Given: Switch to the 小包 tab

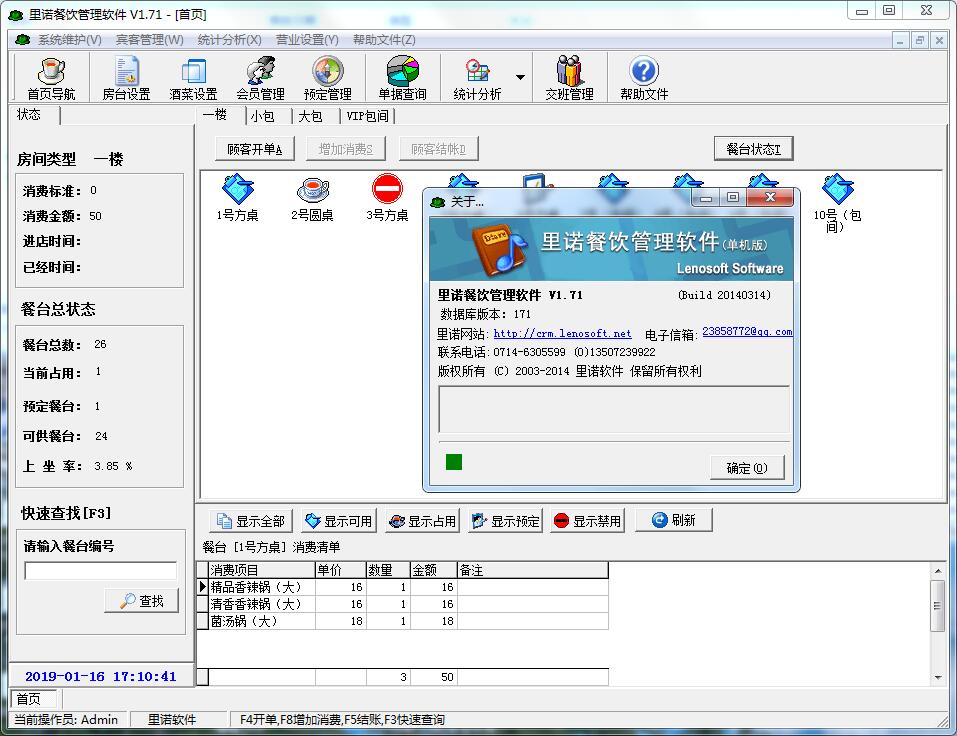Looking at the screenshot, I should coord(262,116).
